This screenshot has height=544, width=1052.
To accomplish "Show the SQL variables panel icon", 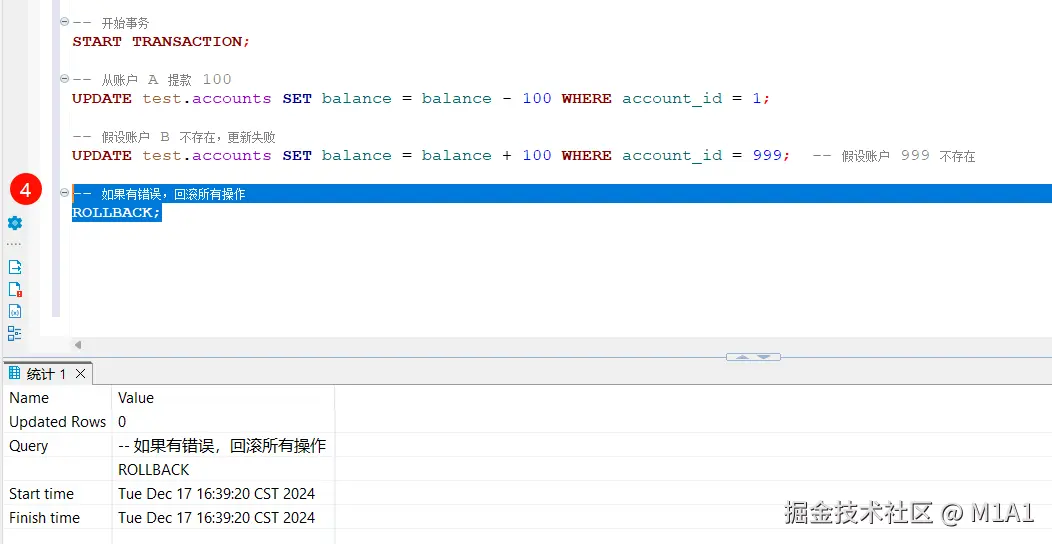I will tap(15, 311).
